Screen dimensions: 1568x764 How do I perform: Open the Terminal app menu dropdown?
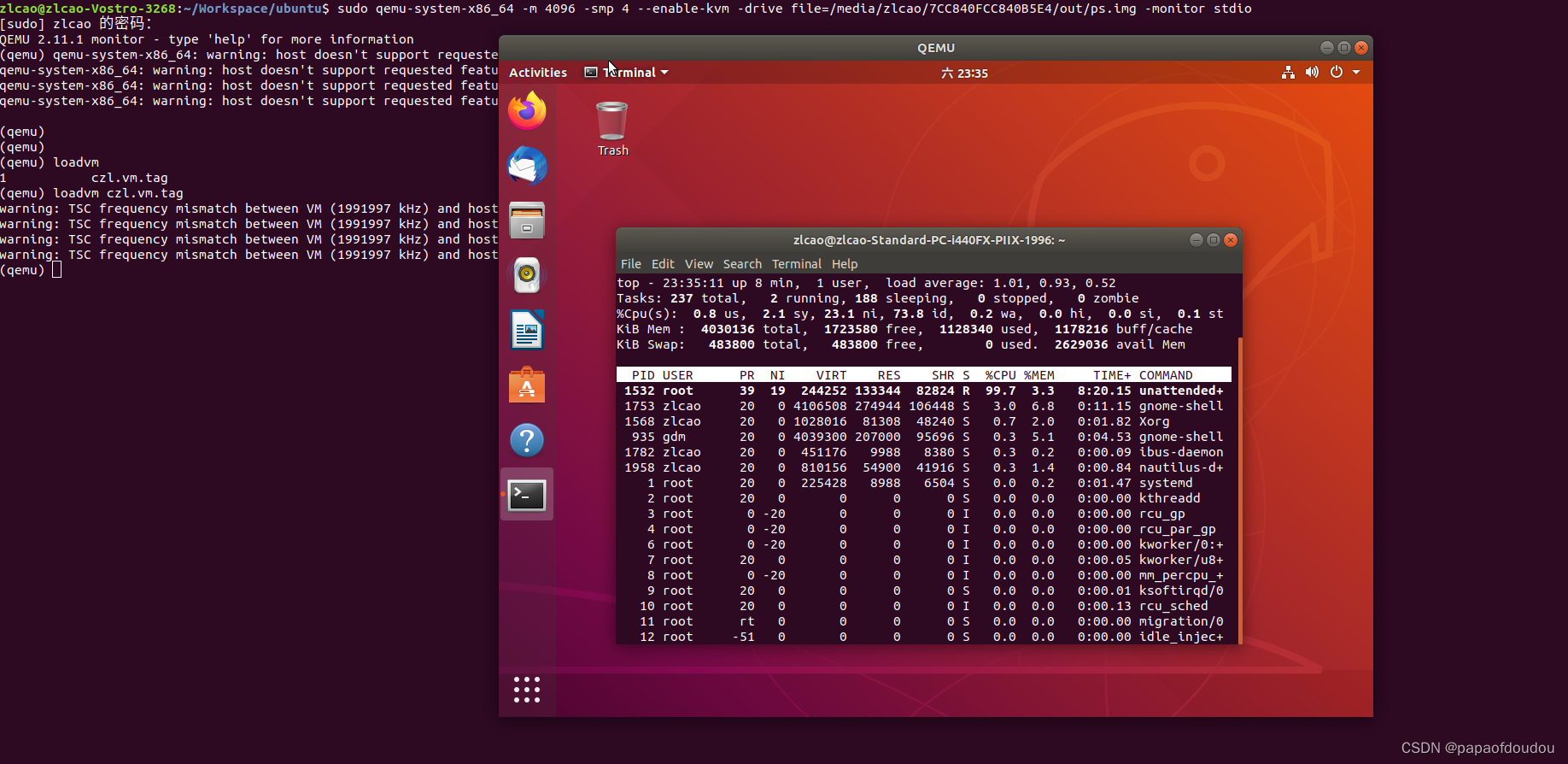626,73
